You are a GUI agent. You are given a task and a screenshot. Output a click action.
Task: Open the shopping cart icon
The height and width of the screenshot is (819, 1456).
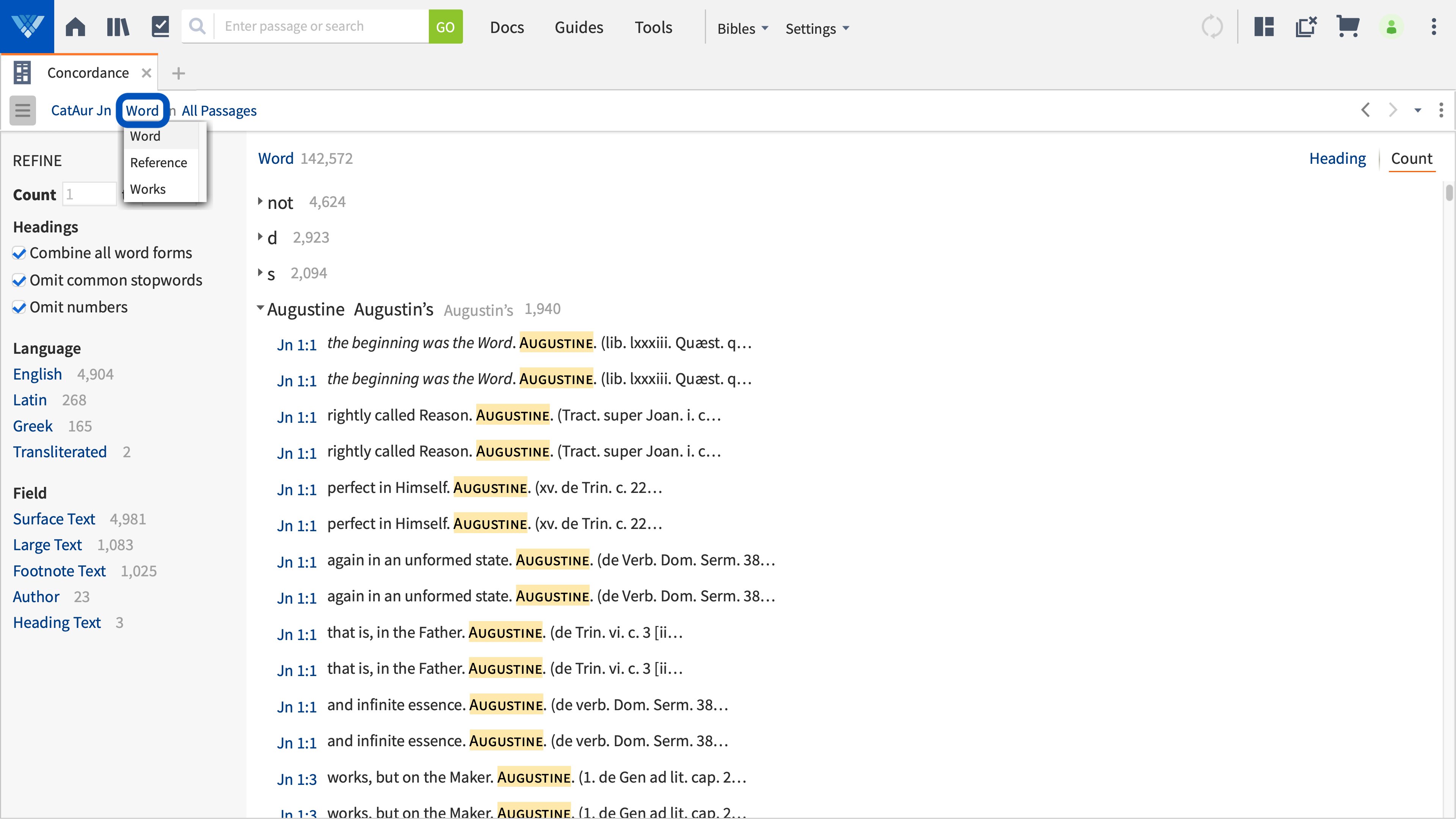click(1349, 26)
